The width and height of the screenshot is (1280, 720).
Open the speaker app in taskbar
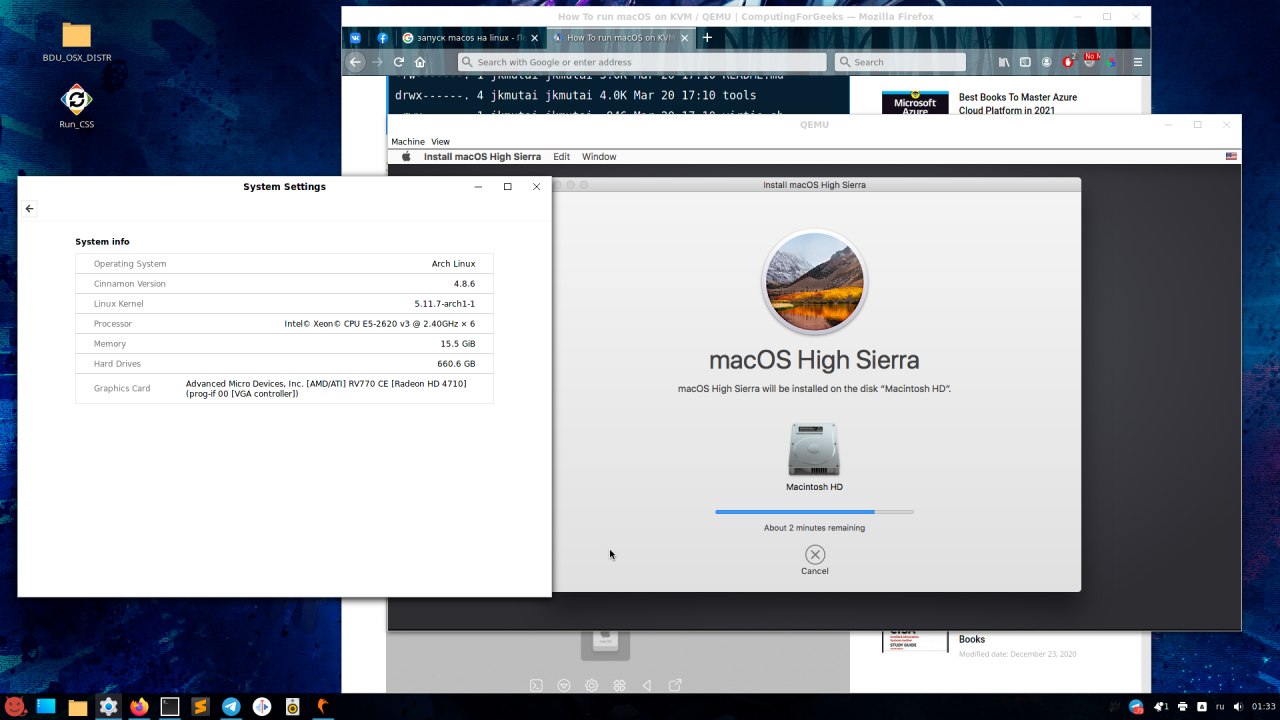(293, 706)
